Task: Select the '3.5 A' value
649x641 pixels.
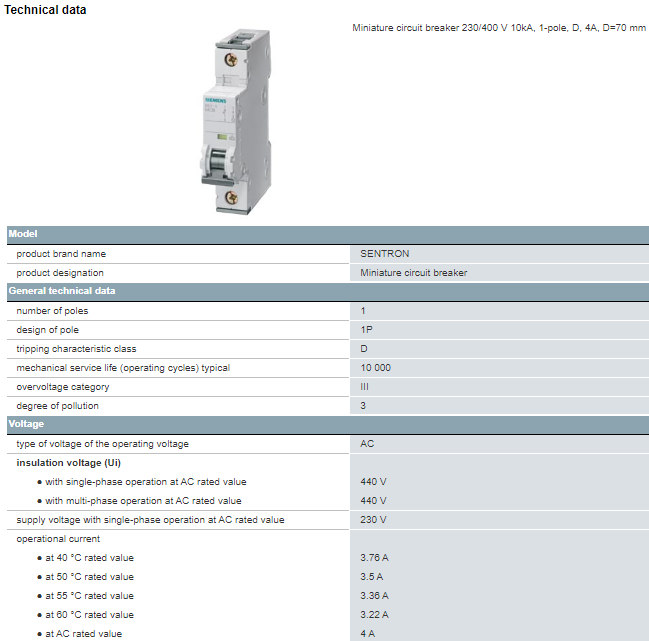Action: click(x=372, y=577)
